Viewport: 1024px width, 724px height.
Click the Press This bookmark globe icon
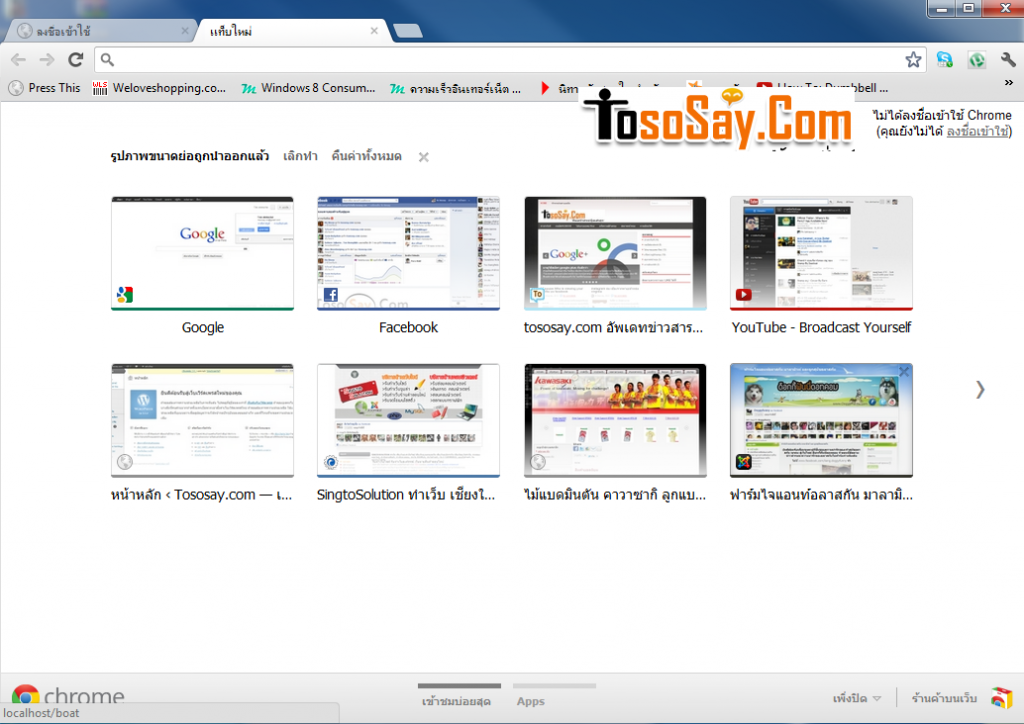point(16,88)
